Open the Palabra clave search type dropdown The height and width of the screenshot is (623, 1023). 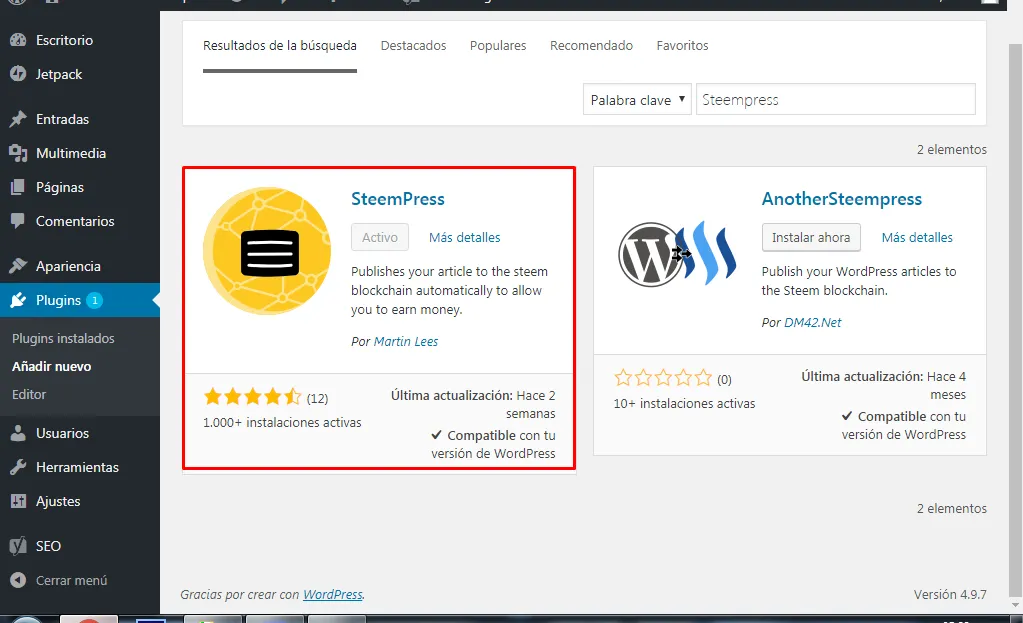click(637, 100)
